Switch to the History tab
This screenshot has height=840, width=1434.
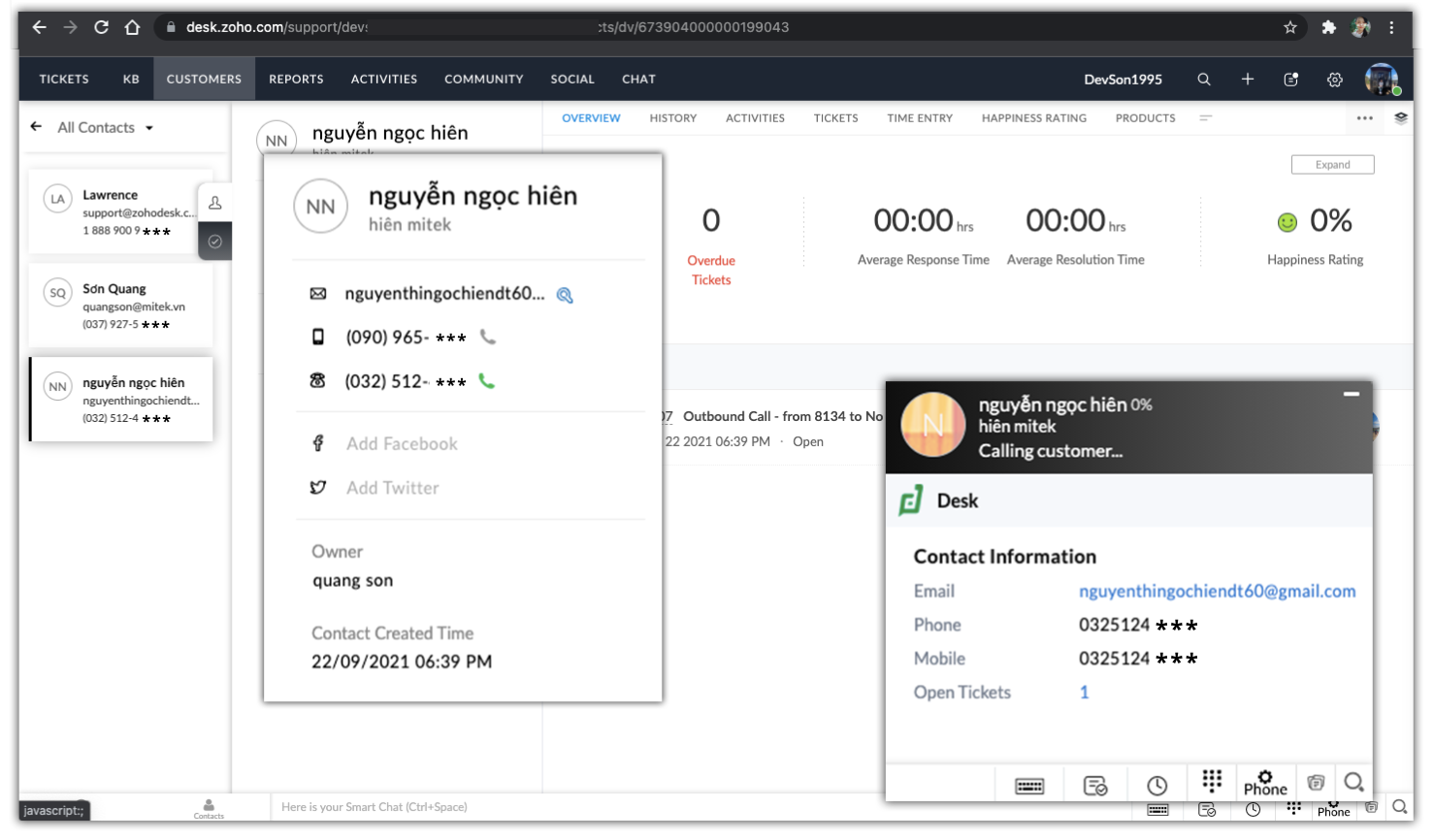[x=672, y=118]
